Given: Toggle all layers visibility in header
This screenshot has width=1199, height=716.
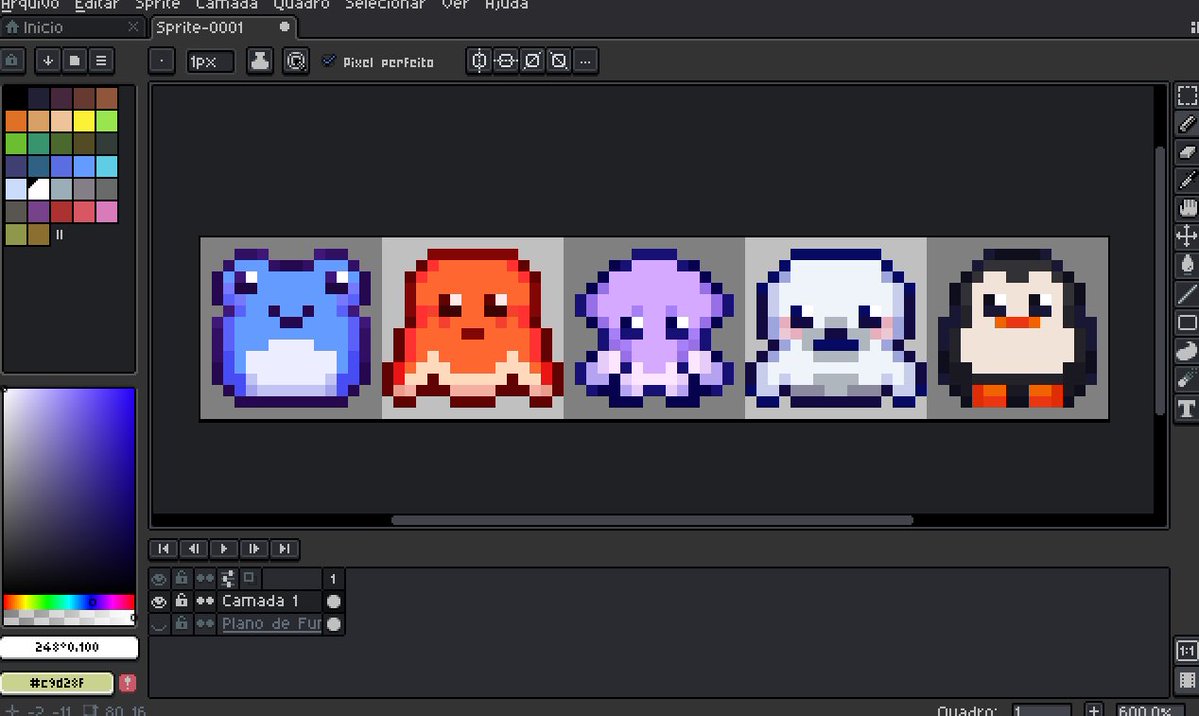Looking at the screenshot, I should [158, 578].
